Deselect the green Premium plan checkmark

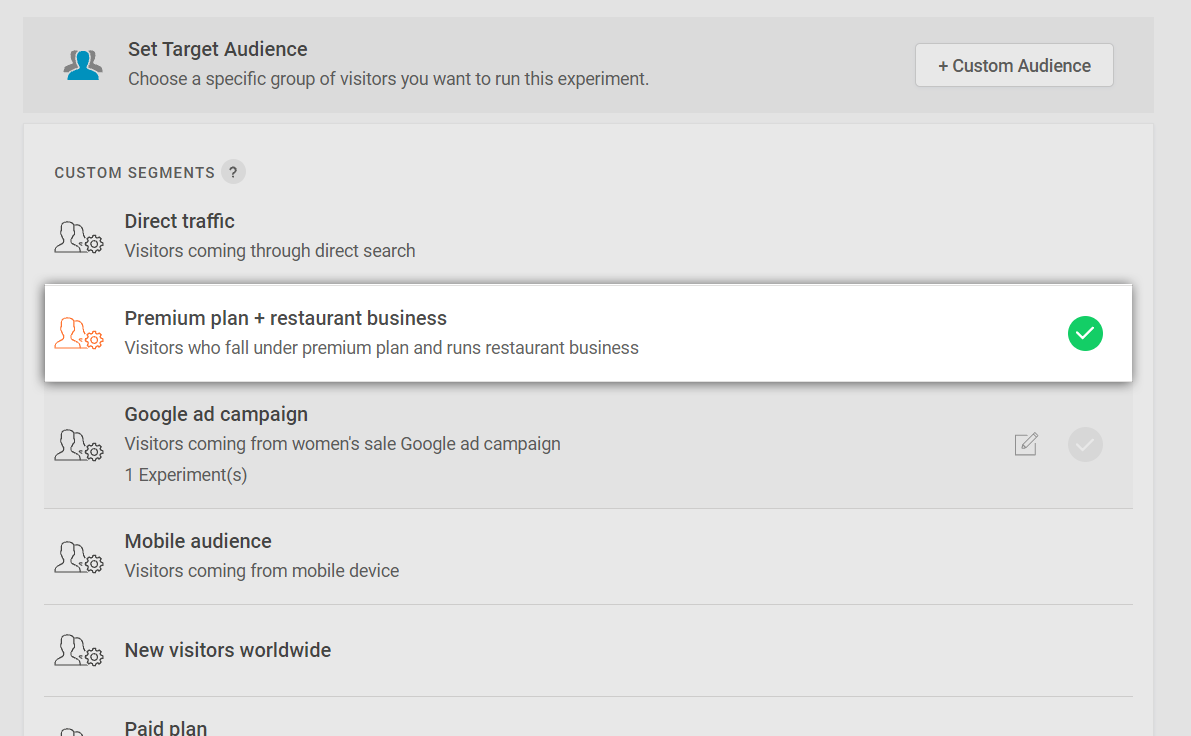(x=1085, y=333)
